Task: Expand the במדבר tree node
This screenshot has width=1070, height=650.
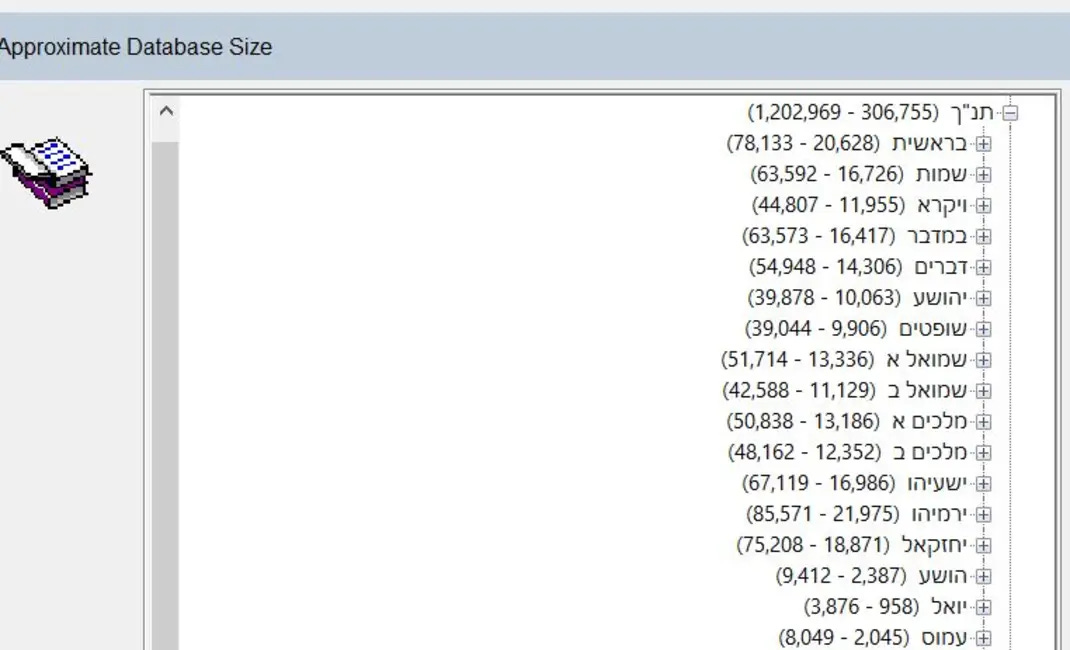Action: [983, 237]
